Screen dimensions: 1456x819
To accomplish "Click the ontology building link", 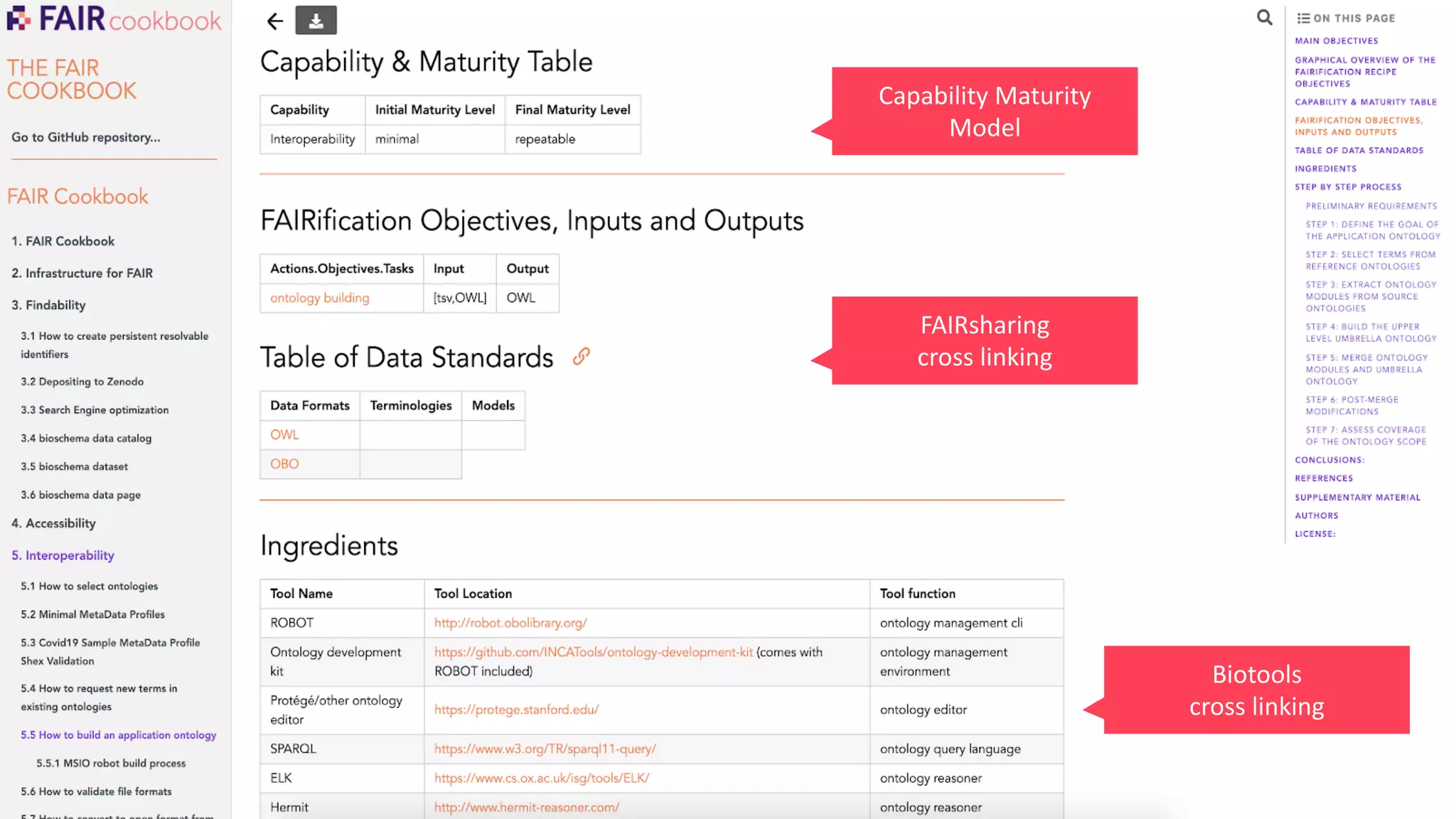I will click(x=320, y=298).
